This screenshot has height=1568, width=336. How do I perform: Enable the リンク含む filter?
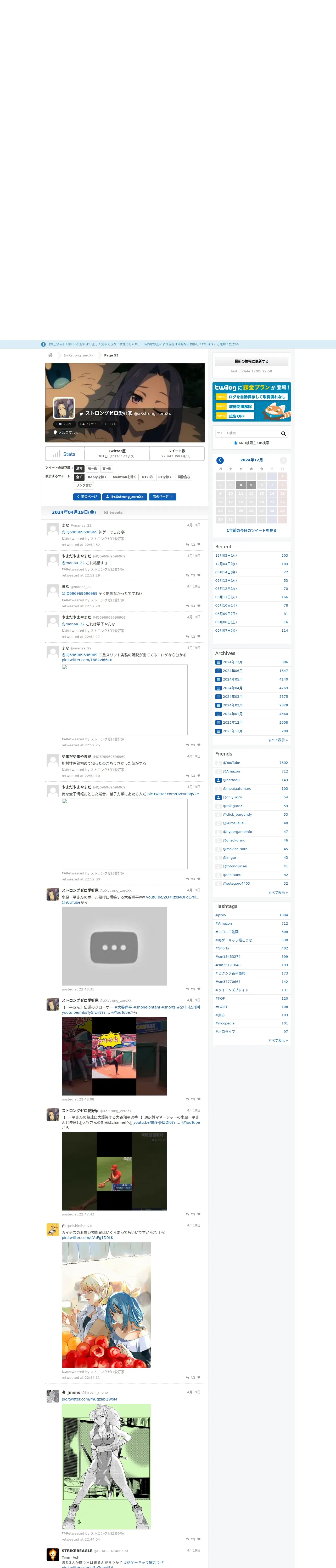click(84, 486)
